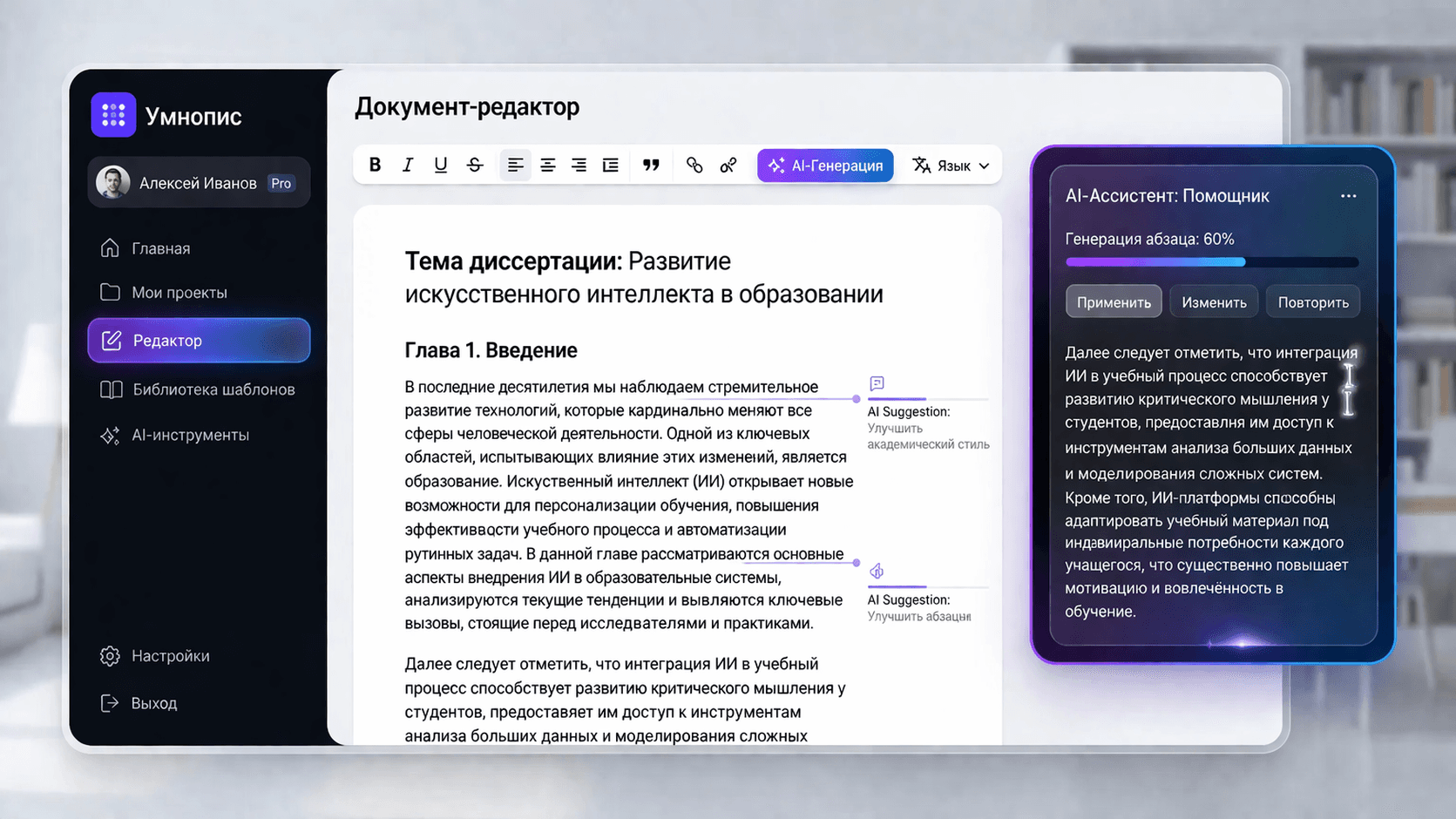Image resolution: width=1456 pixels, height=819 pixels.
Task: Apply the generated paragraph with Применить
Action: coord(1114,301)
